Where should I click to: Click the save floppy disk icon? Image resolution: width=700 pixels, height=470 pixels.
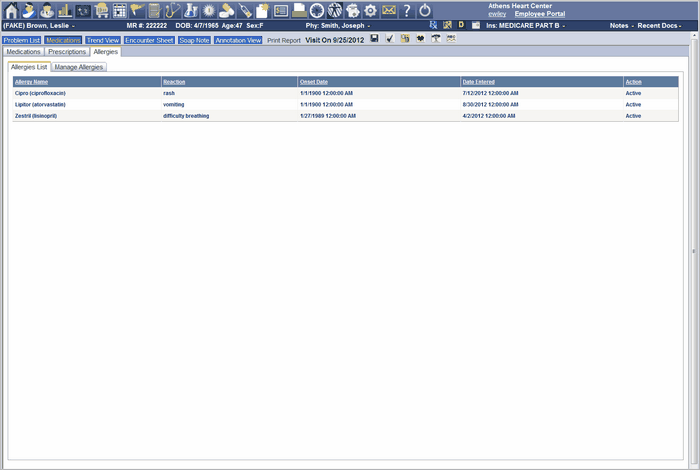tap(374, 39)
